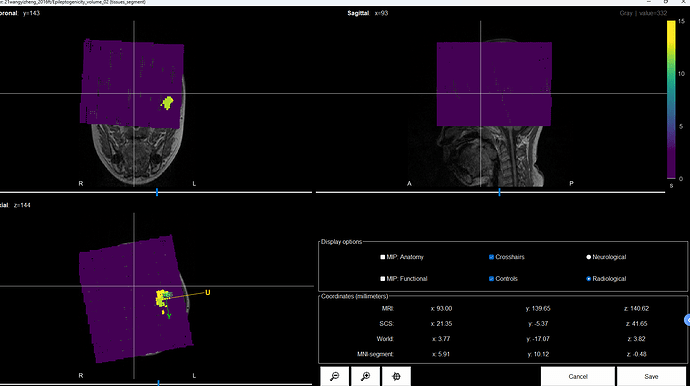Image resolution: width=690 pixels, height=386 pixels.
Task: Click the coronal slice slider handle
Action: click(157, 192)
